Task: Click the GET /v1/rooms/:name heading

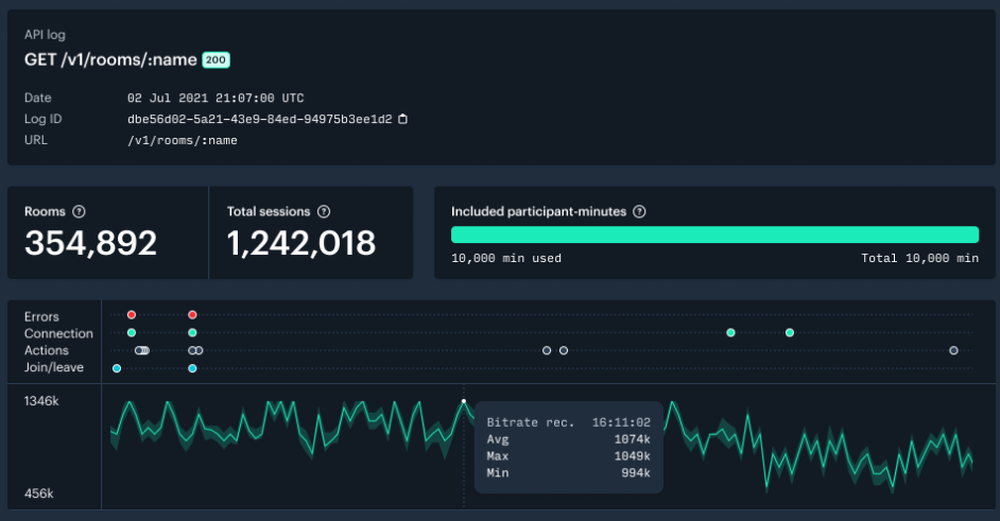Action: tap(111, 60)
